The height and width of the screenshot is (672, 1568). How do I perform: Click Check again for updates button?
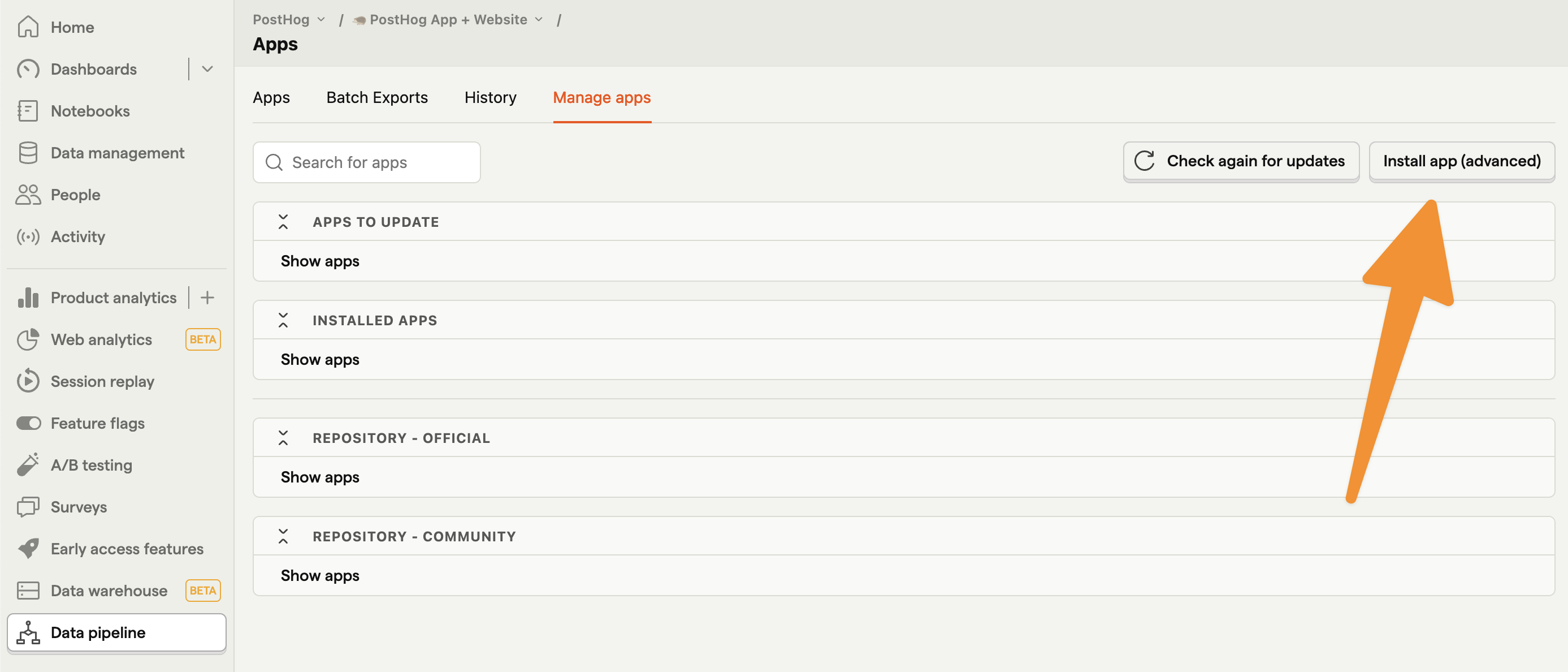pyautogui.click(x=1239, y=160)
